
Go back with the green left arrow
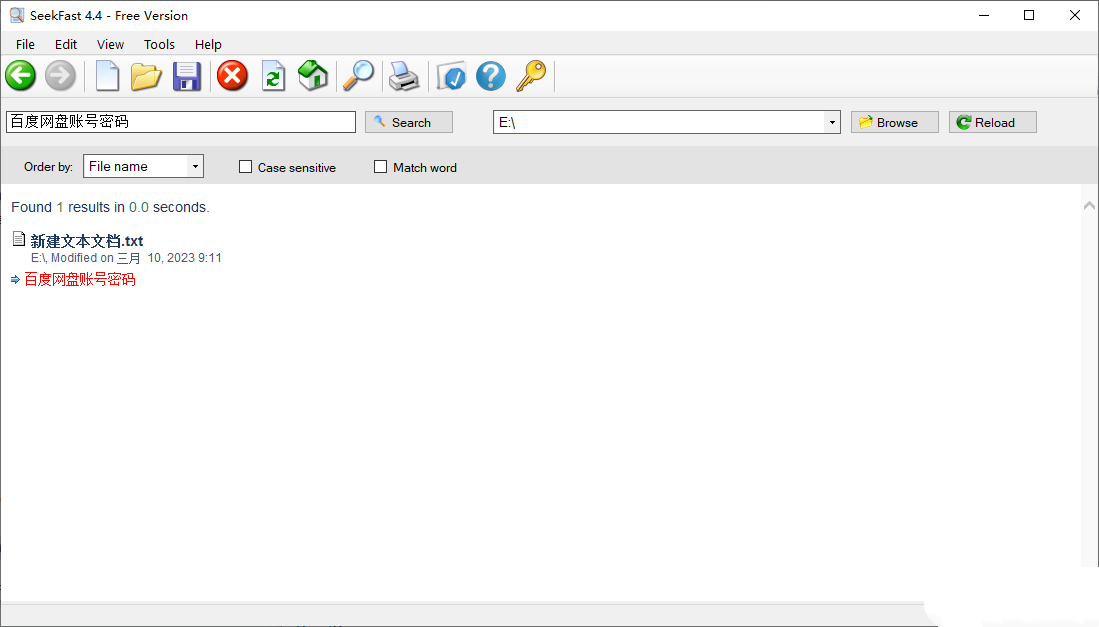click(20, 76)
